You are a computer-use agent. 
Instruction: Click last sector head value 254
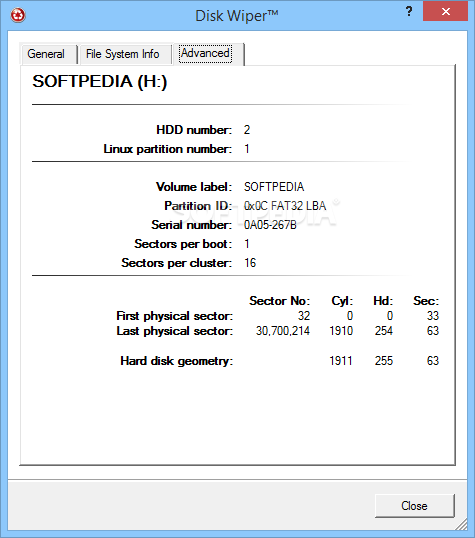coord(384,331)
